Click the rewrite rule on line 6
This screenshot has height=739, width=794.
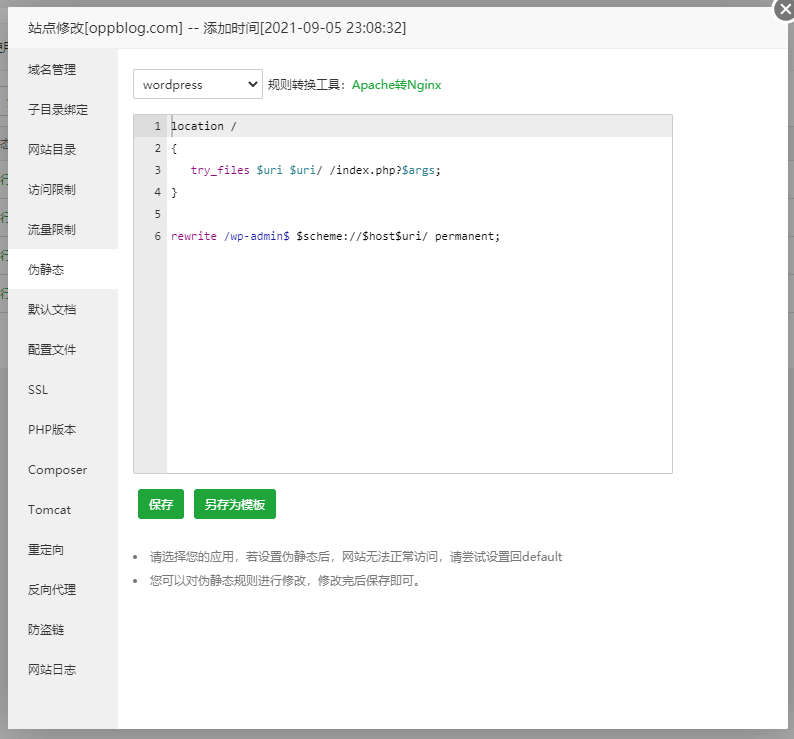click(335, 236)
